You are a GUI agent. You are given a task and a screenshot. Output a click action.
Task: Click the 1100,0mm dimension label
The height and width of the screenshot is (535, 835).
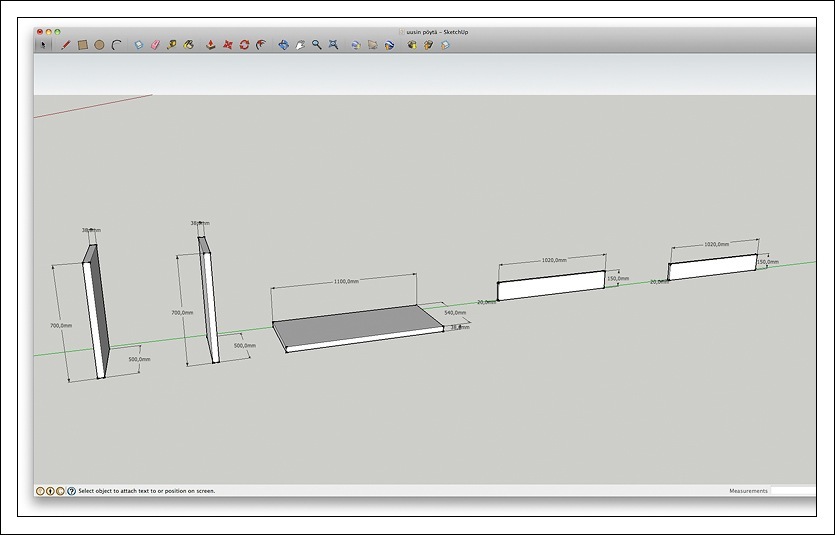point(346,281)
